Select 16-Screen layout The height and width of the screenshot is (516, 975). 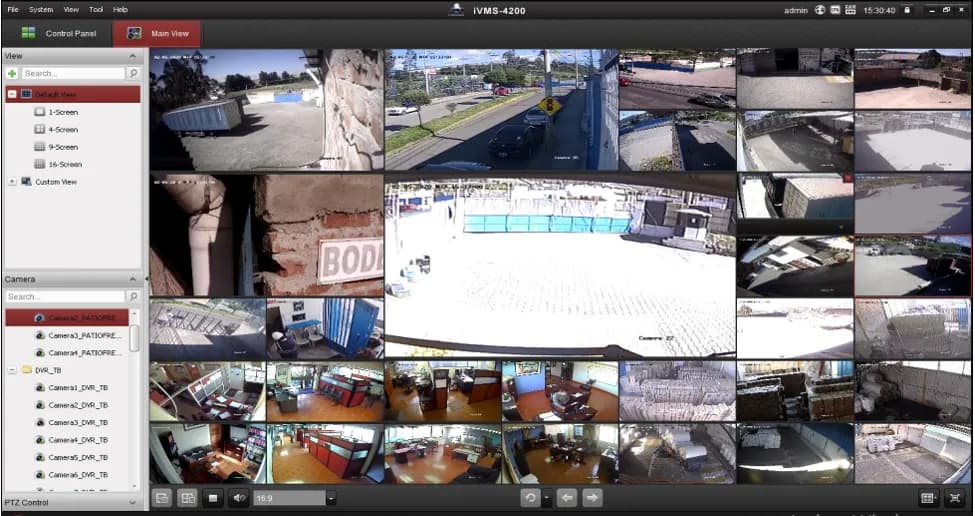tap(65, 164)
